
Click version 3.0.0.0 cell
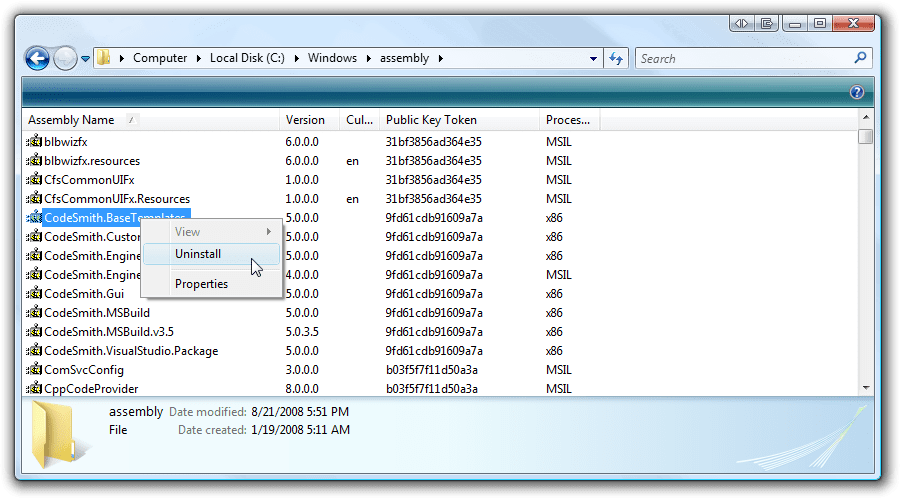(302, 370)
